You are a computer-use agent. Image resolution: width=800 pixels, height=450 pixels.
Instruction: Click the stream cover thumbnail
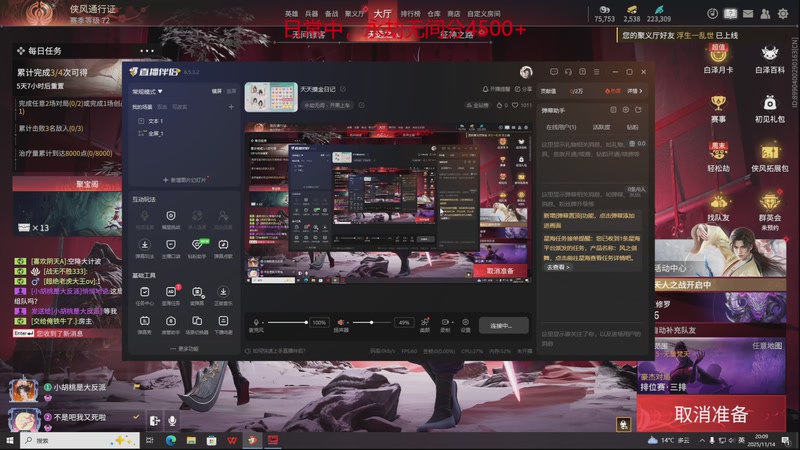point(271,97)
